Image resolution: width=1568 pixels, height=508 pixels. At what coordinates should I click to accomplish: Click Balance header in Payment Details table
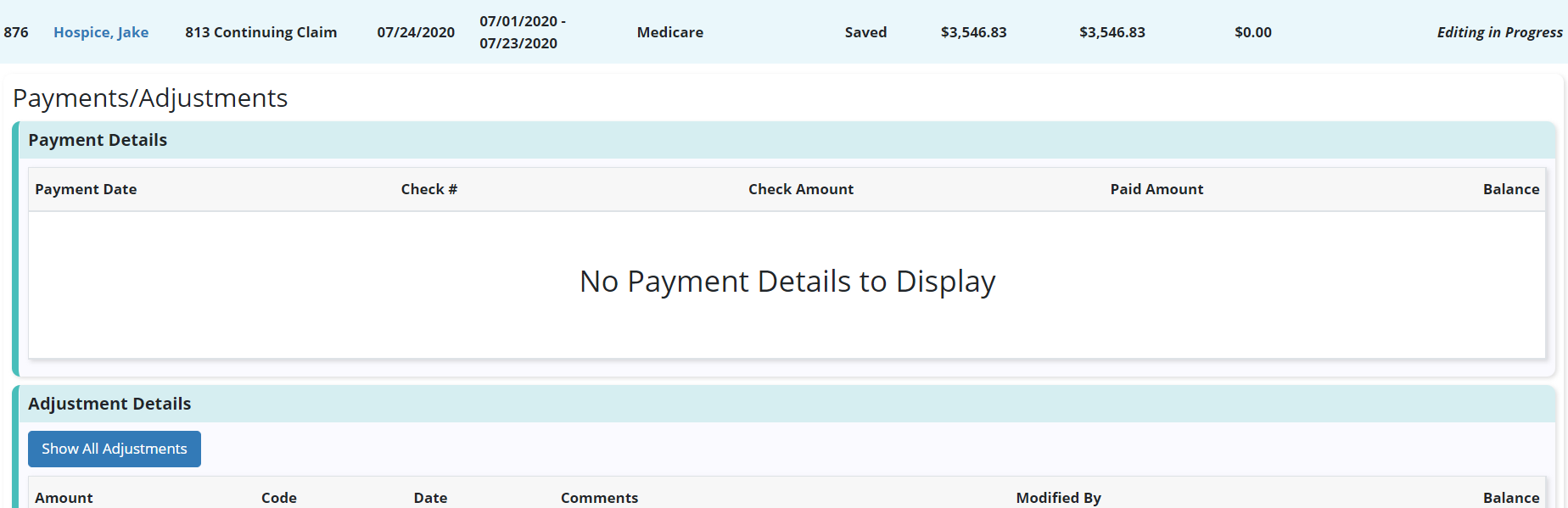pos(1510,189)
